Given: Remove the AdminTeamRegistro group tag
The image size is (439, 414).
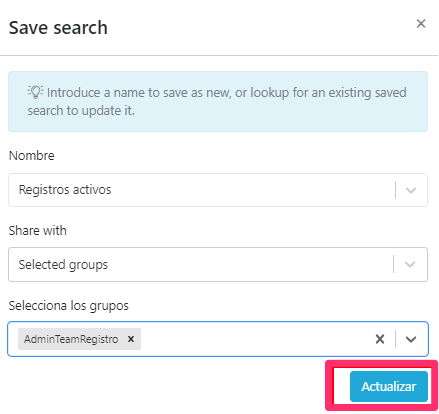Looking at the screenshot, I should coord(131,339).
